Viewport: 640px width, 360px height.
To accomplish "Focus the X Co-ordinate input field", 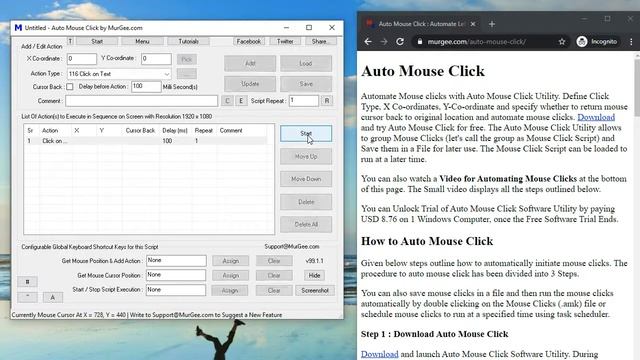I will [82, 59].
